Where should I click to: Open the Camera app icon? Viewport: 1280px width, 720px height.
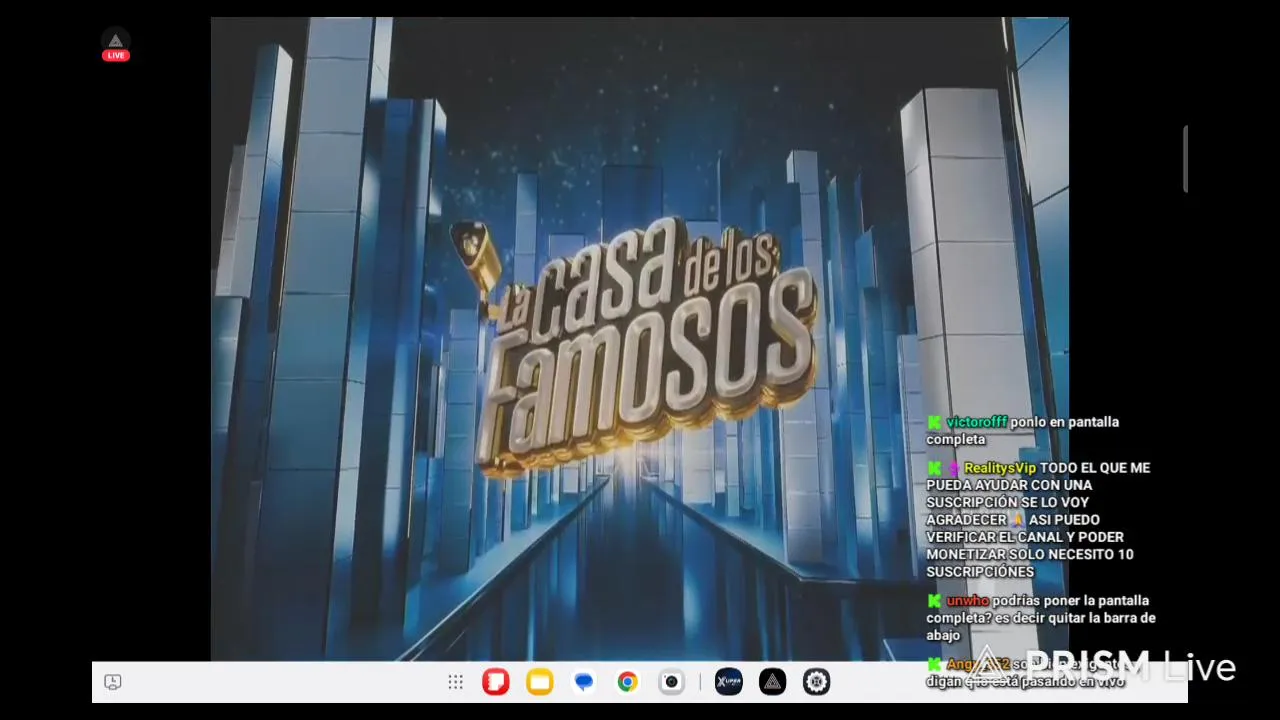tap(672, 682)
